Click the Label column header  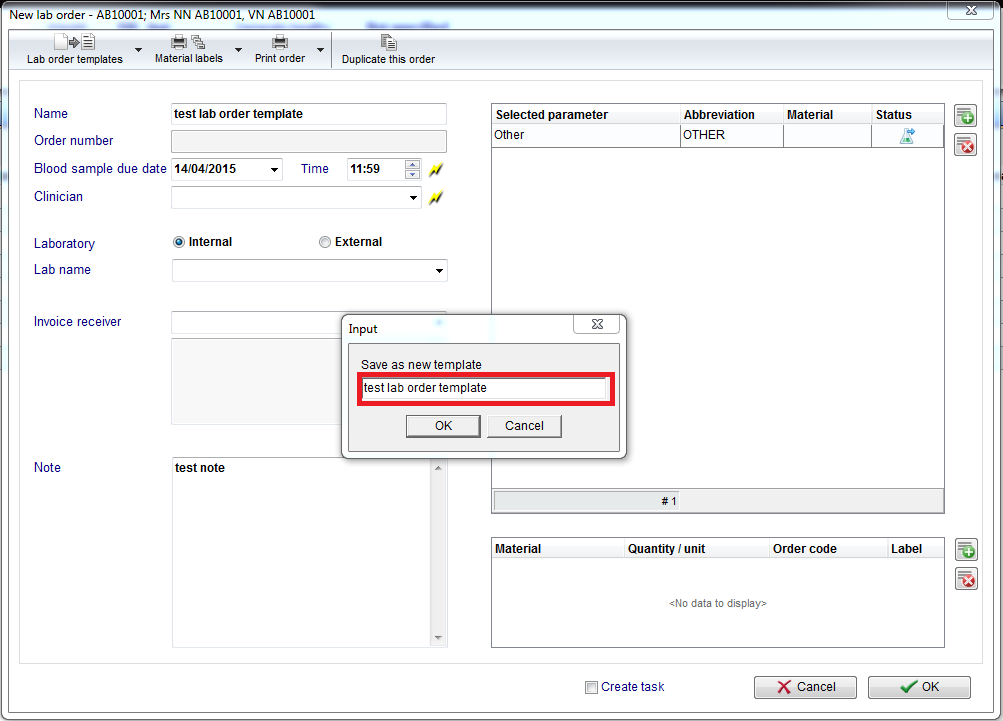point(915,549)
